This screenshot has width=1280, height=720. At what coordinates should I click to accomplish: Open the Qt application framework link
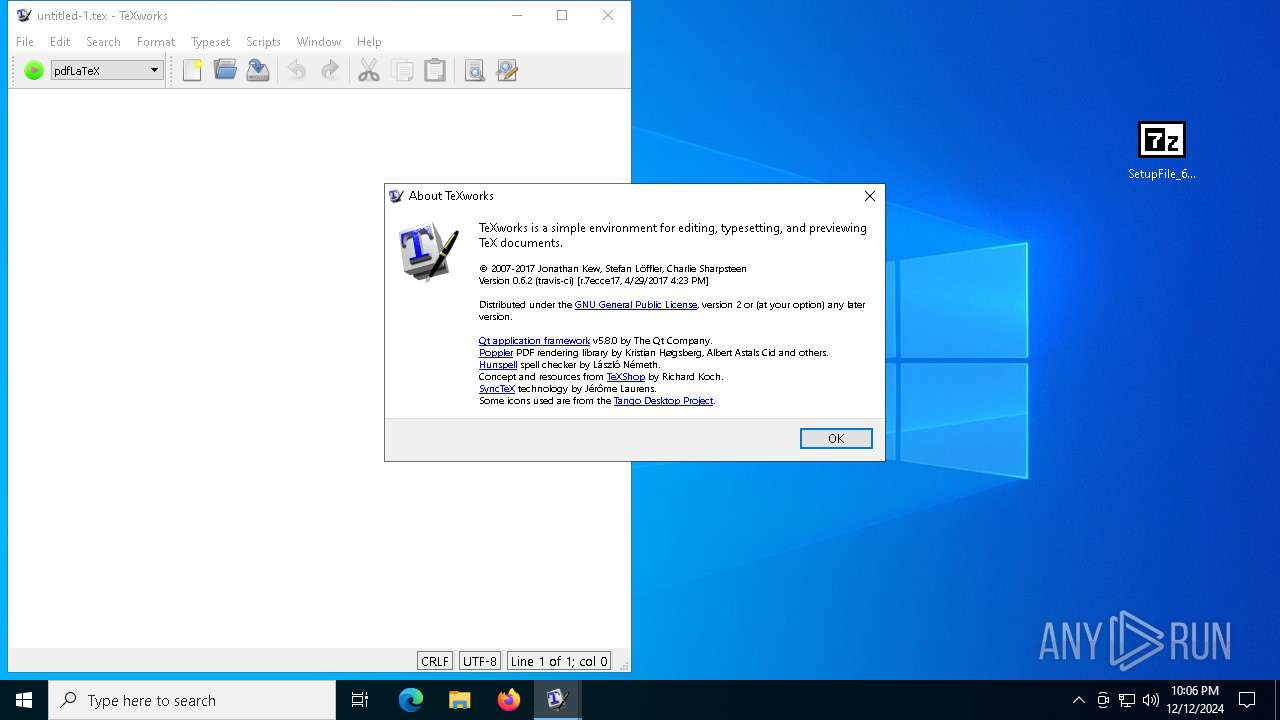click(x=534, y=341)
